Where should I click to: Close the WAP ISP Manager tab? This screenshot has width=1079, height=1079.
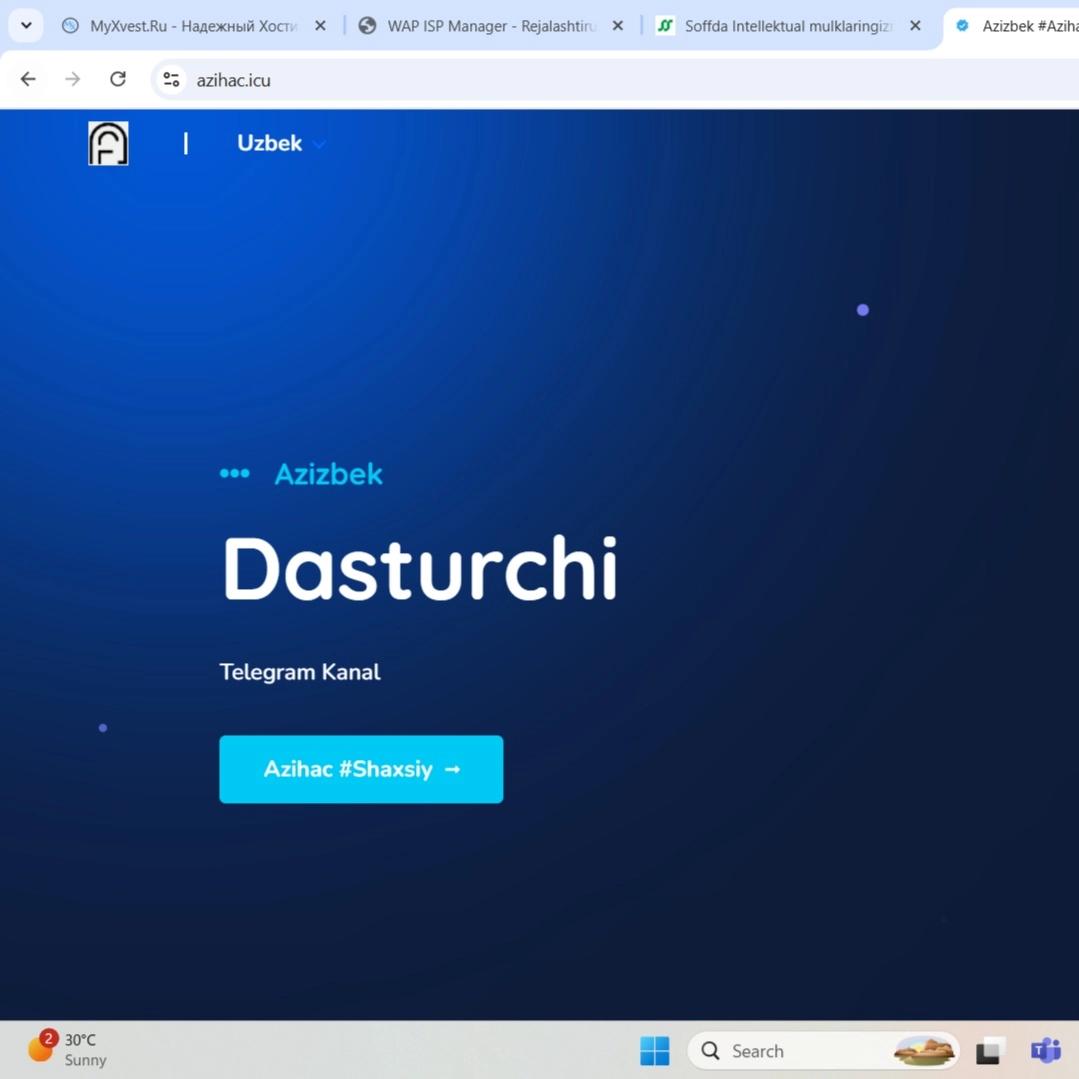point(618,26)
